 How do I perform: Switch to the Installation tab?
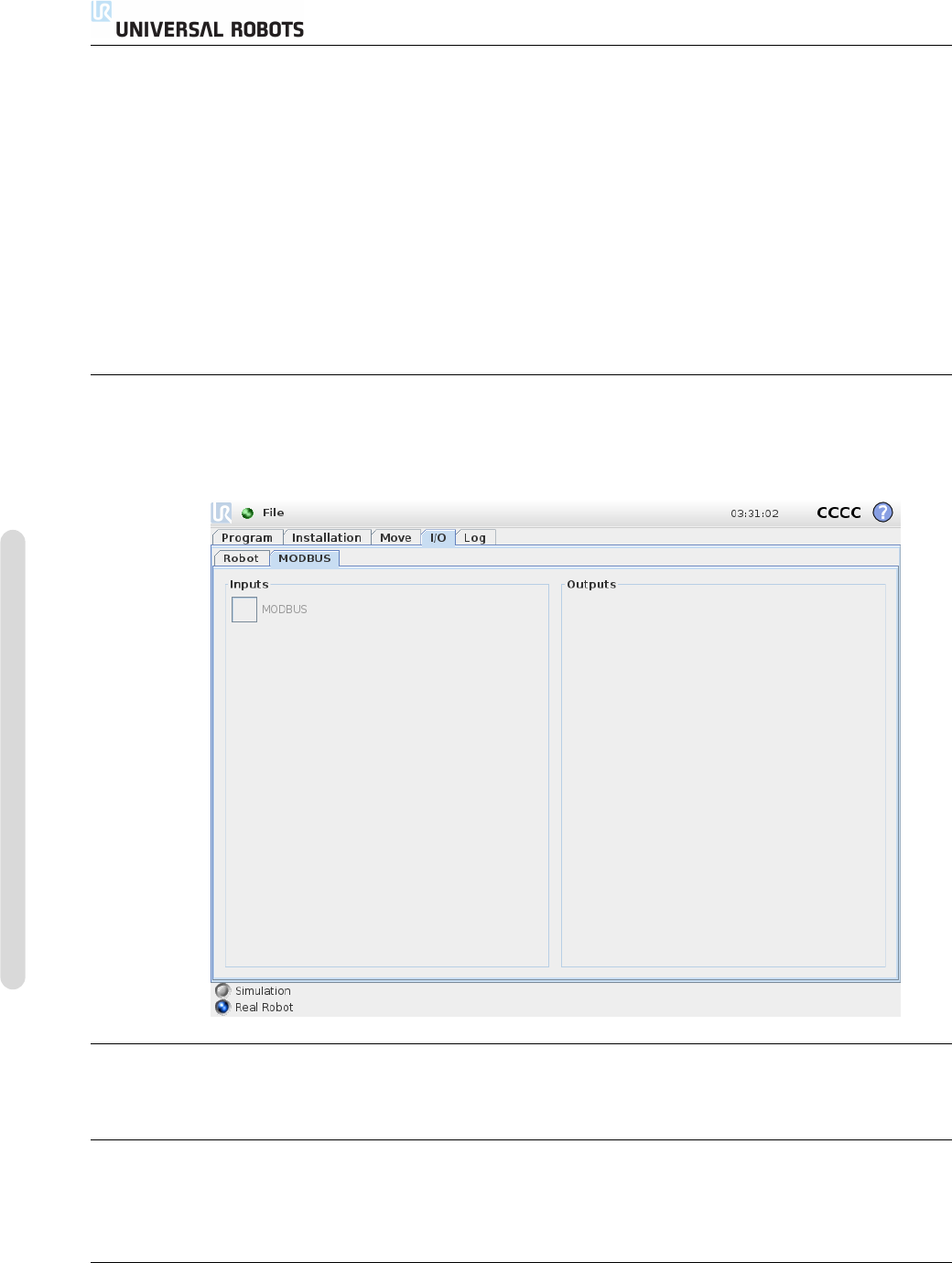coord(327,538)
